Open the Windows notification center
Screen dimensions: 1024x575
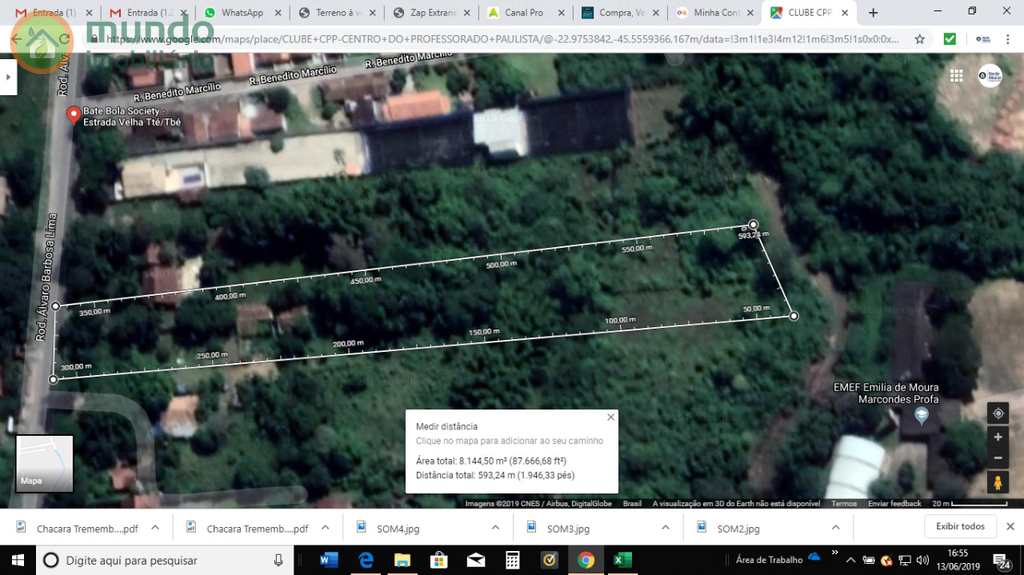1002,560
